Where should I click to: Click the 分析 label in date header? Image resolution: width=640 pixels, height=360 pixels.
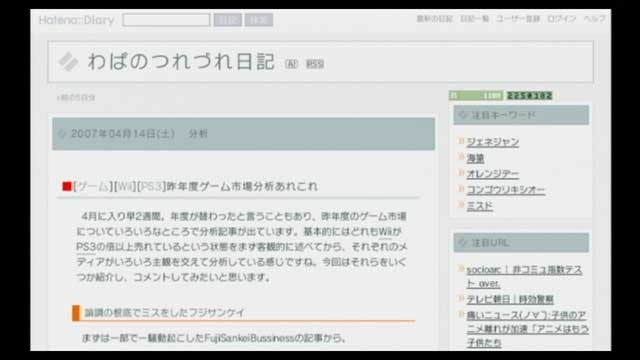click(198, 133)
